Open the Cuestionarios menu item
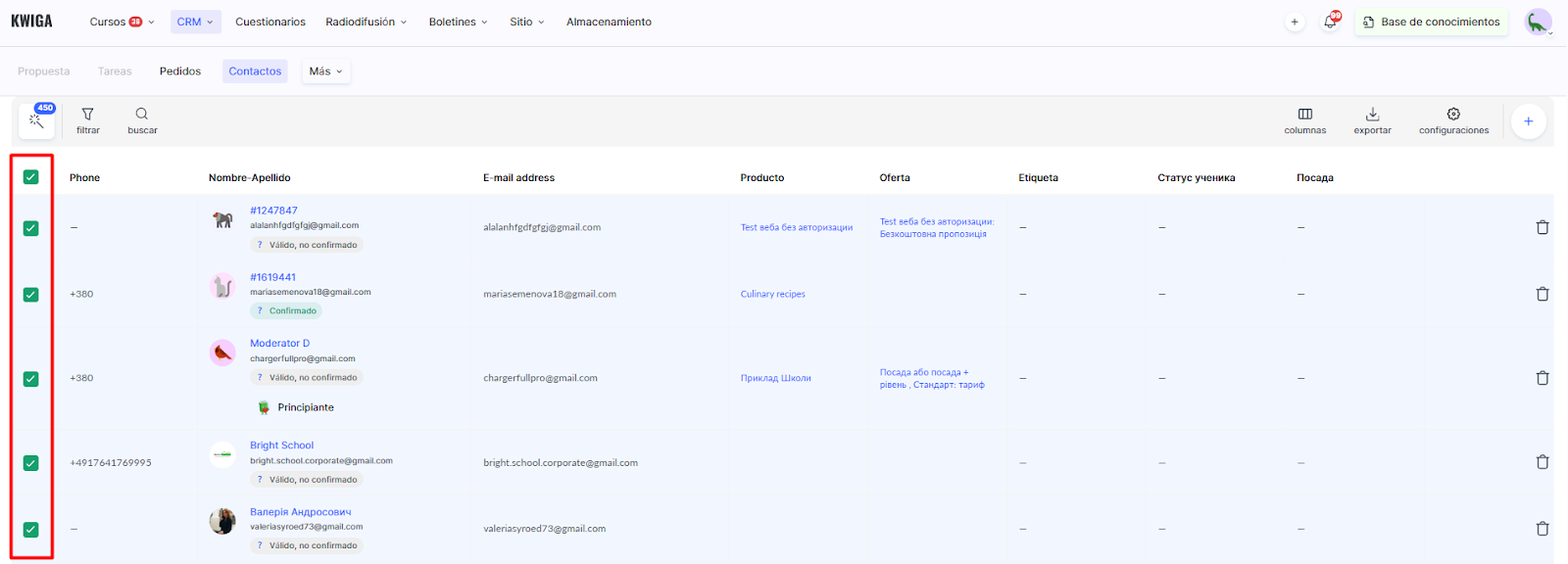1568x564 pixels. [x=270, y=22]
